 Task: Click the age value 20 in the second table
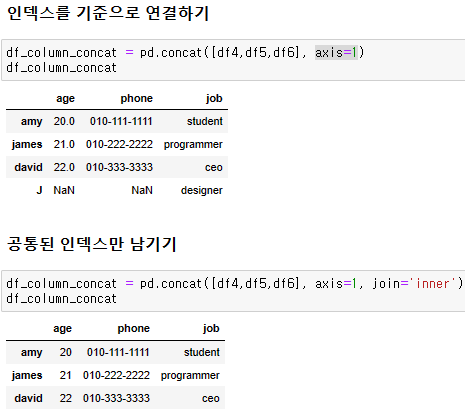click(x=66, y=352)
